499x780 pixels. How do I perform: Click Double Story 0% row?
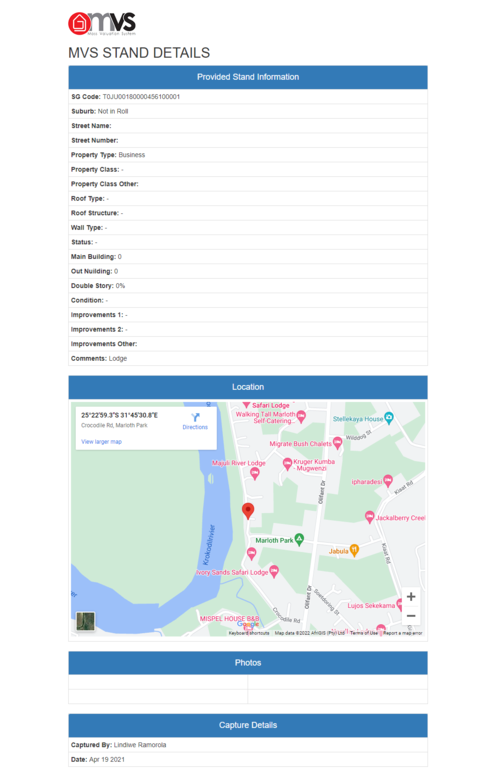point(248,286)
